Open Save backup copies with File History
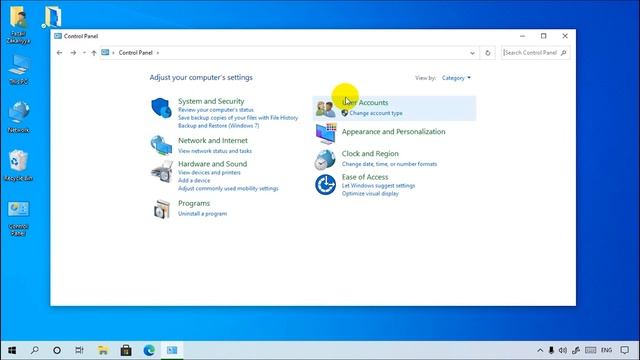The width and height of the screenshot is (640, 360). pos(238,118)
